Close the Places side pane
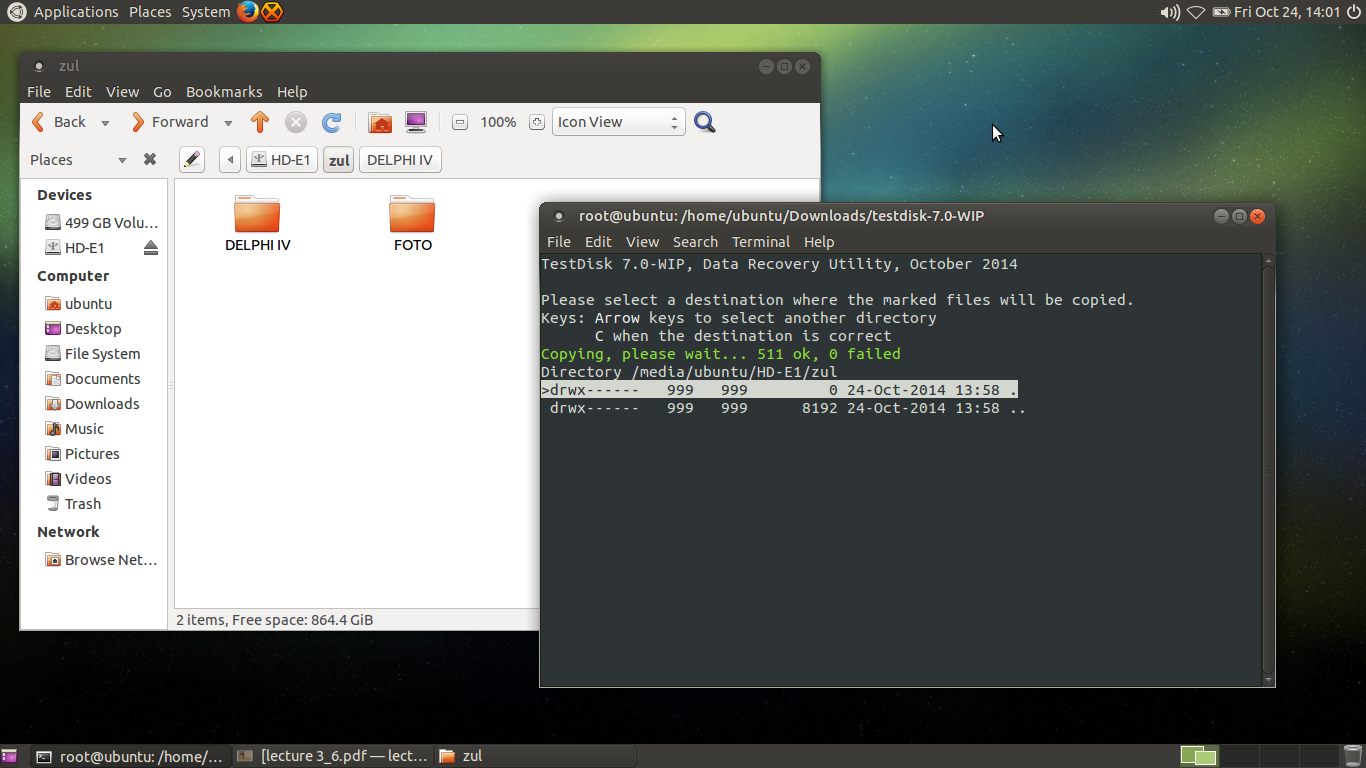 tap(150, 160)
